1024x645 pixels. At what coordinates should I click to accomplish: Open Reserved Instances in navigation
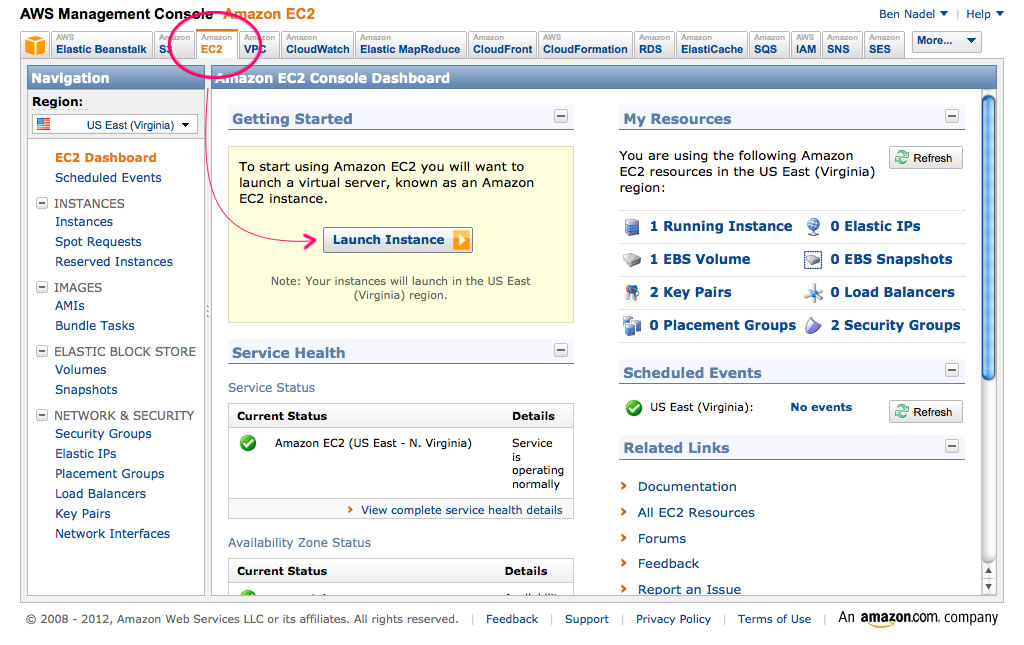click(114, 262)
